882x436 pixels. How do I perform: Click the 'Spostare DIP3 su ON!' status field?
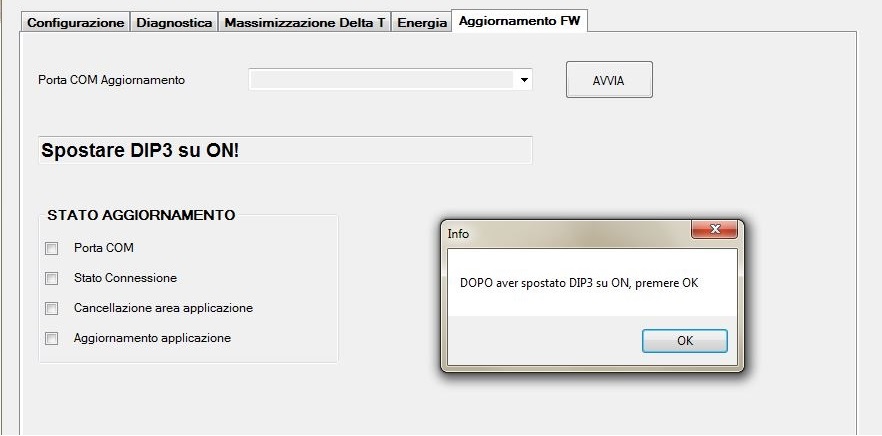point(285,150)
